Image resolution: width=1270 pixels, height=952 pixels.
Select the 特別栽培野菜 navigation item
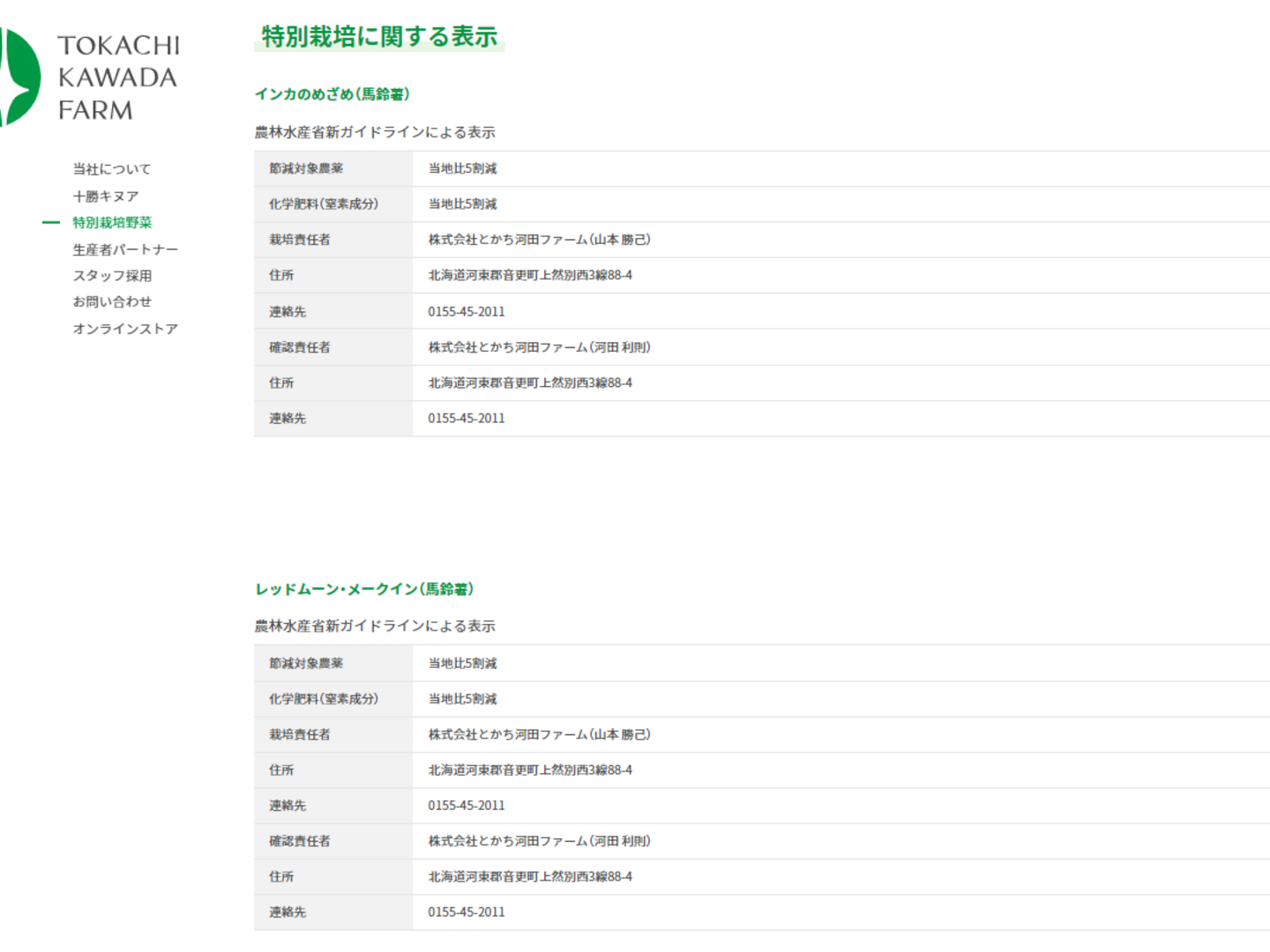(112, 223)
